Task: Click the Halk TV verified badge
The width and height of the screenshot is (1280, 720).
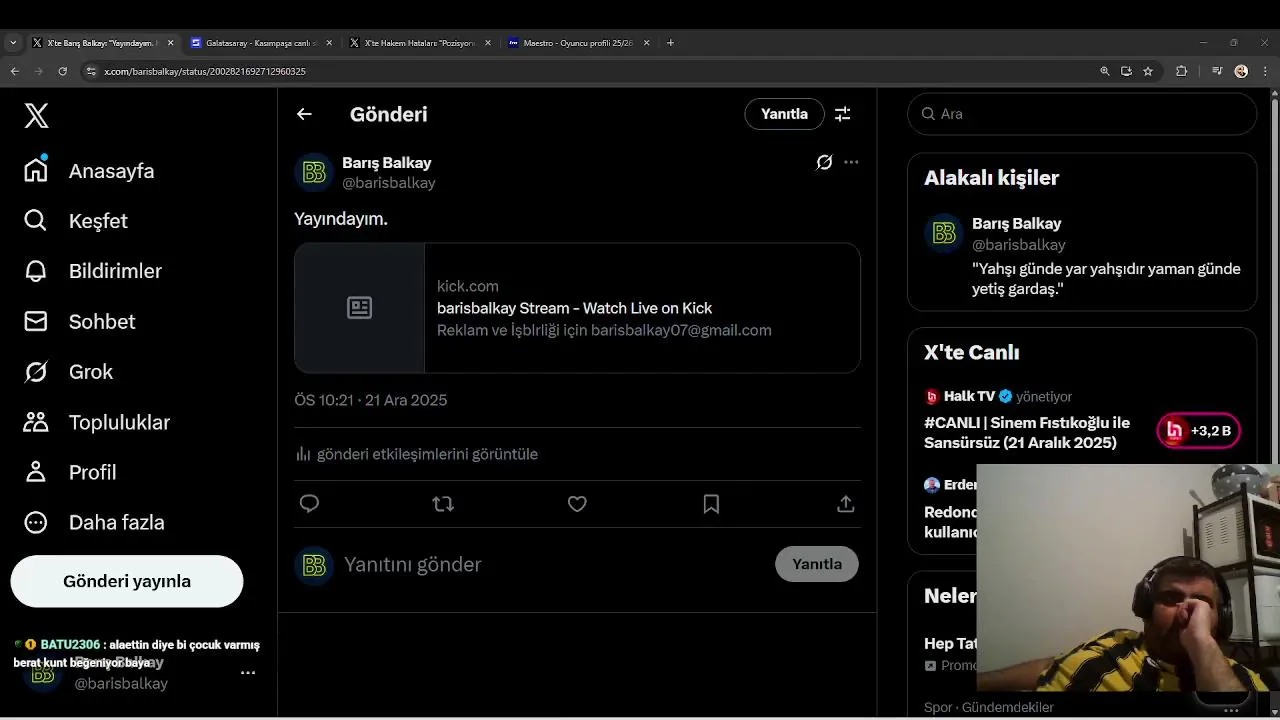Action: click(1006, 397)
